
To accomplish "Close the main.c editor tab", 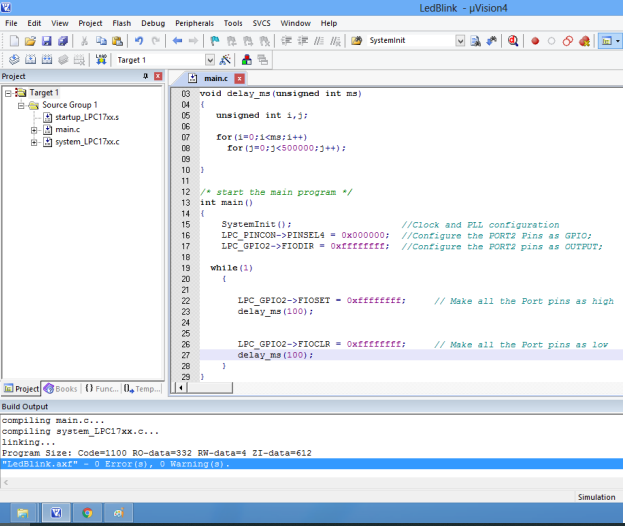I will 240,78.
